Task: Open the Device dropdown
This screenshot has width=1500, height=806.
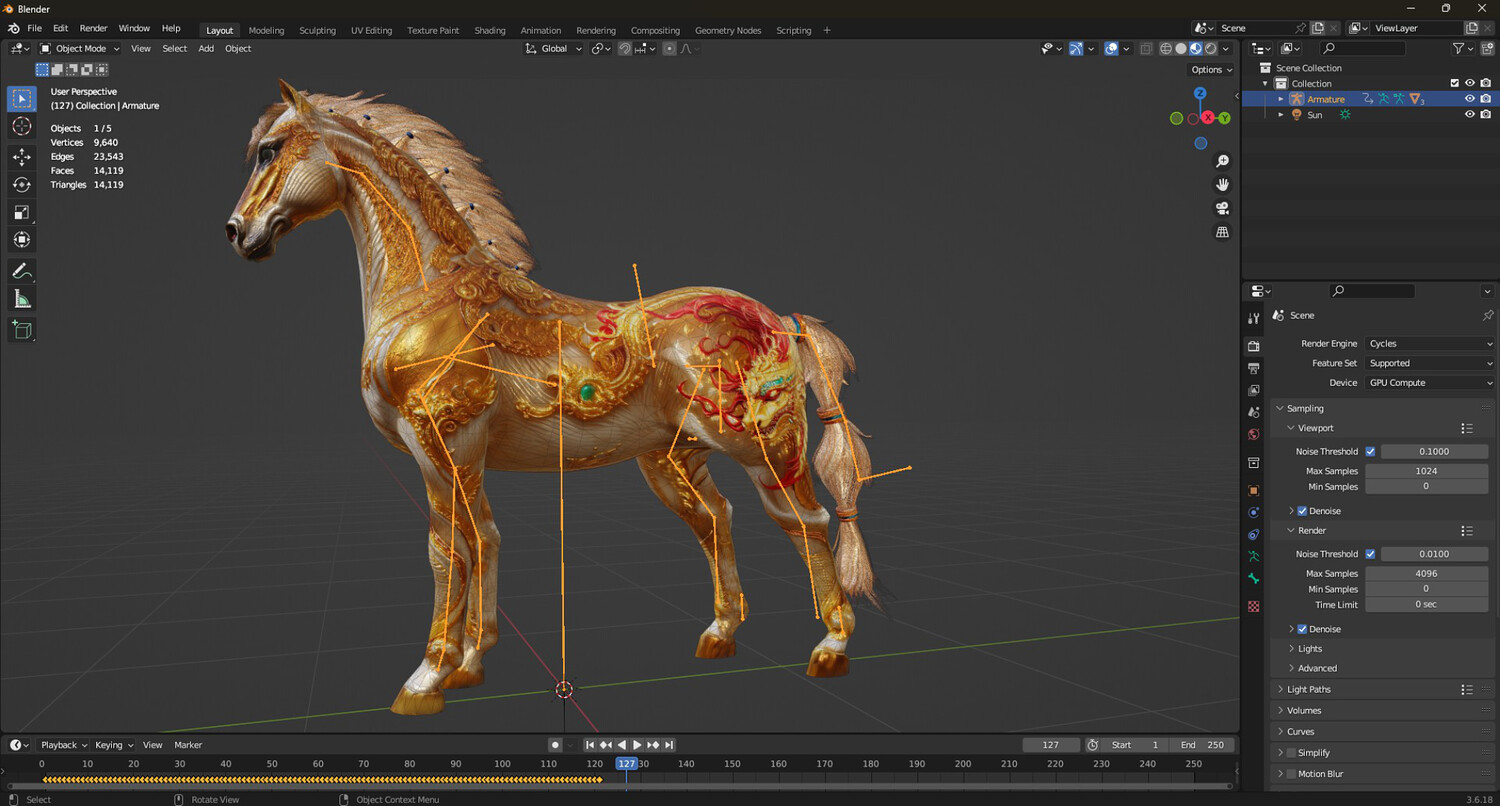Action: (1430, 383)
